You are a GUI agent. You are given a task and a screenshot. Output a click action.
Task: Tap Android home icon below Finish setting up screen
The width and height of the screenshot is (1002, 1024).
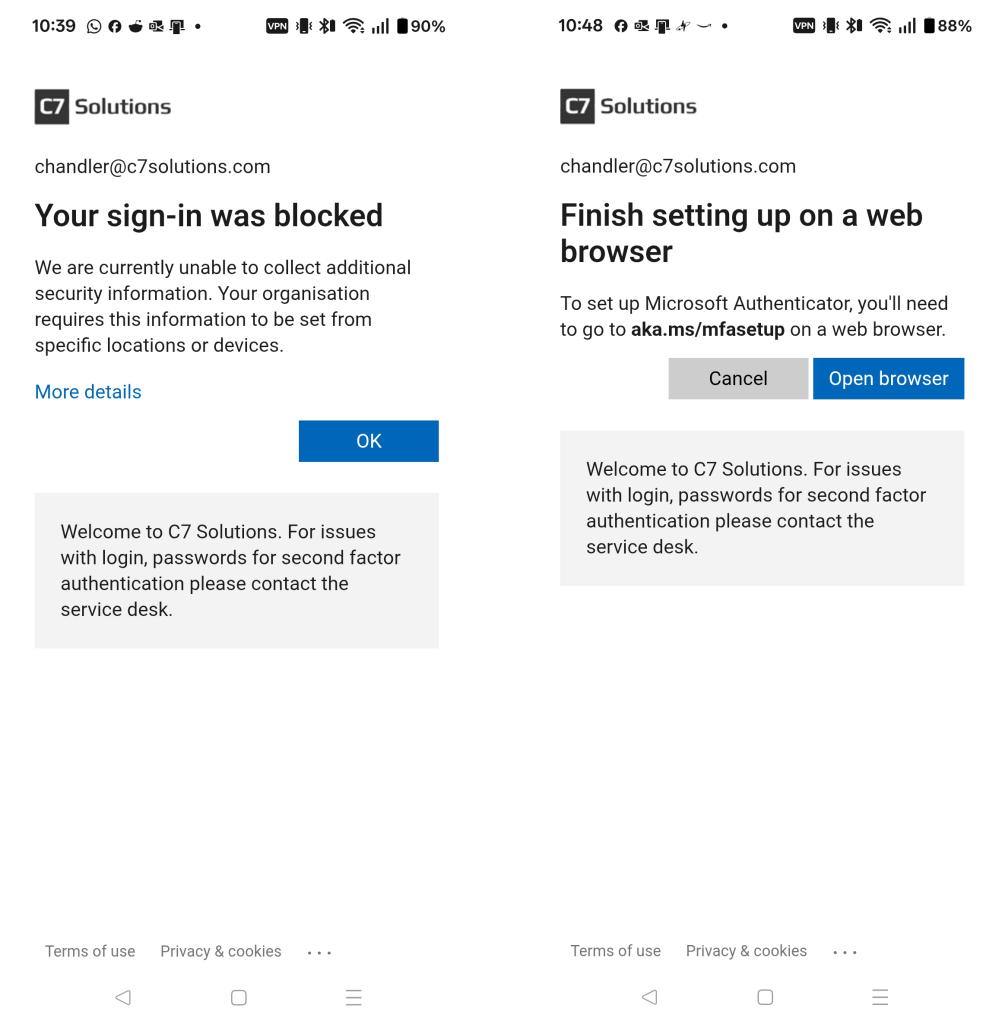(x=765, y=997)
